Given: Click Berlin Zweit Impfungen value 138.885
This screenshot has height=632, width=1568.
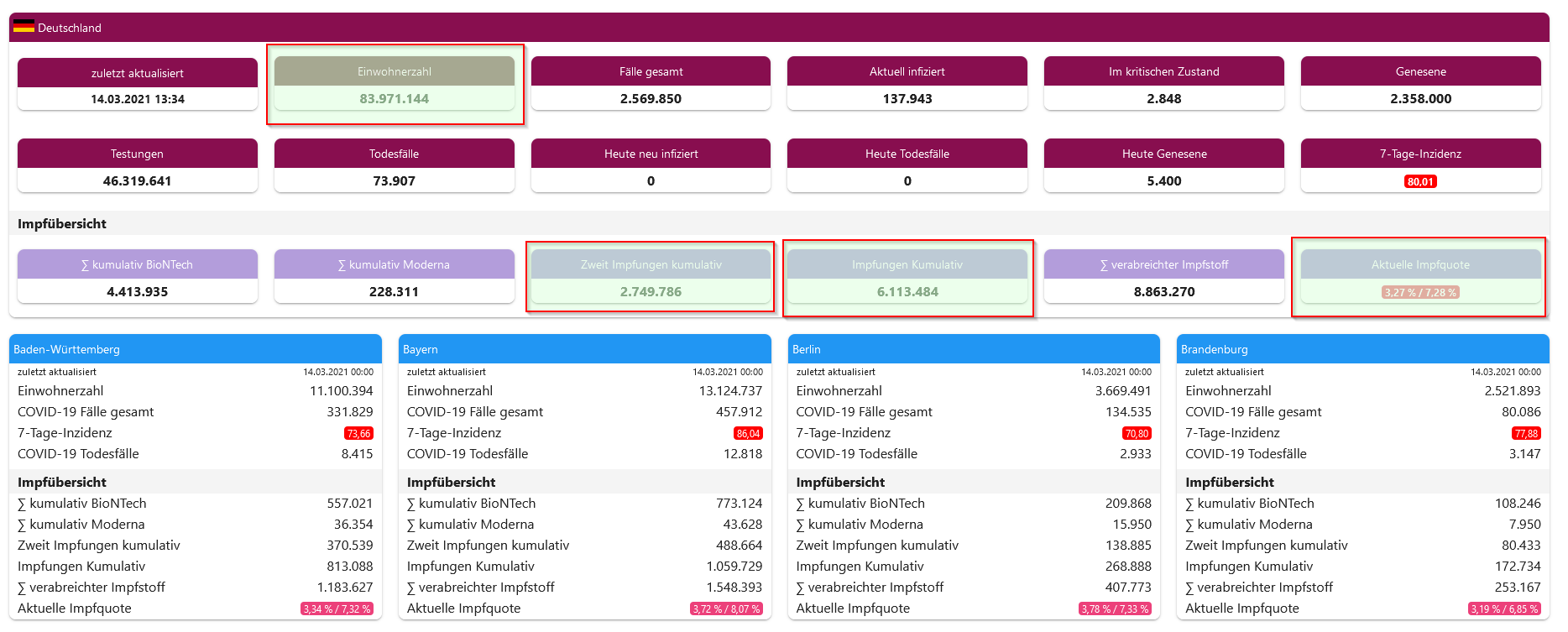Looking at the screenshot, I should click(1128, 546).
